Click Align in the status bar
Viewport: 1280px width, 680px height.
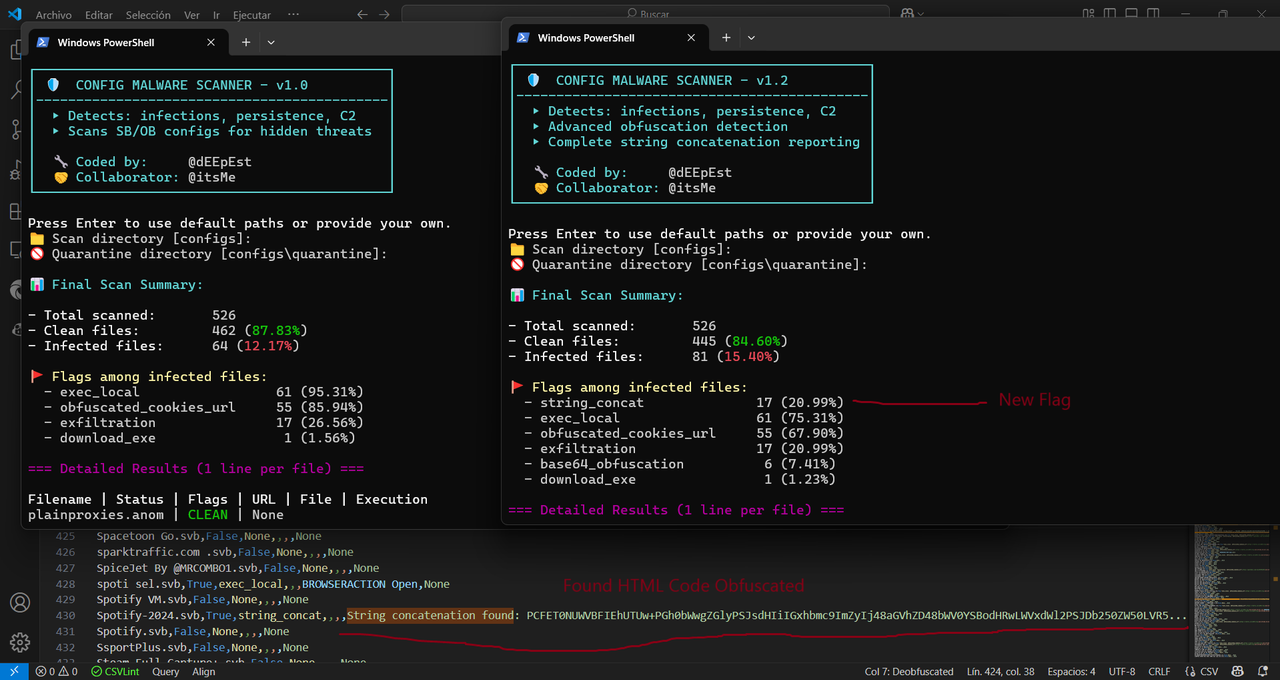[204, 671]
